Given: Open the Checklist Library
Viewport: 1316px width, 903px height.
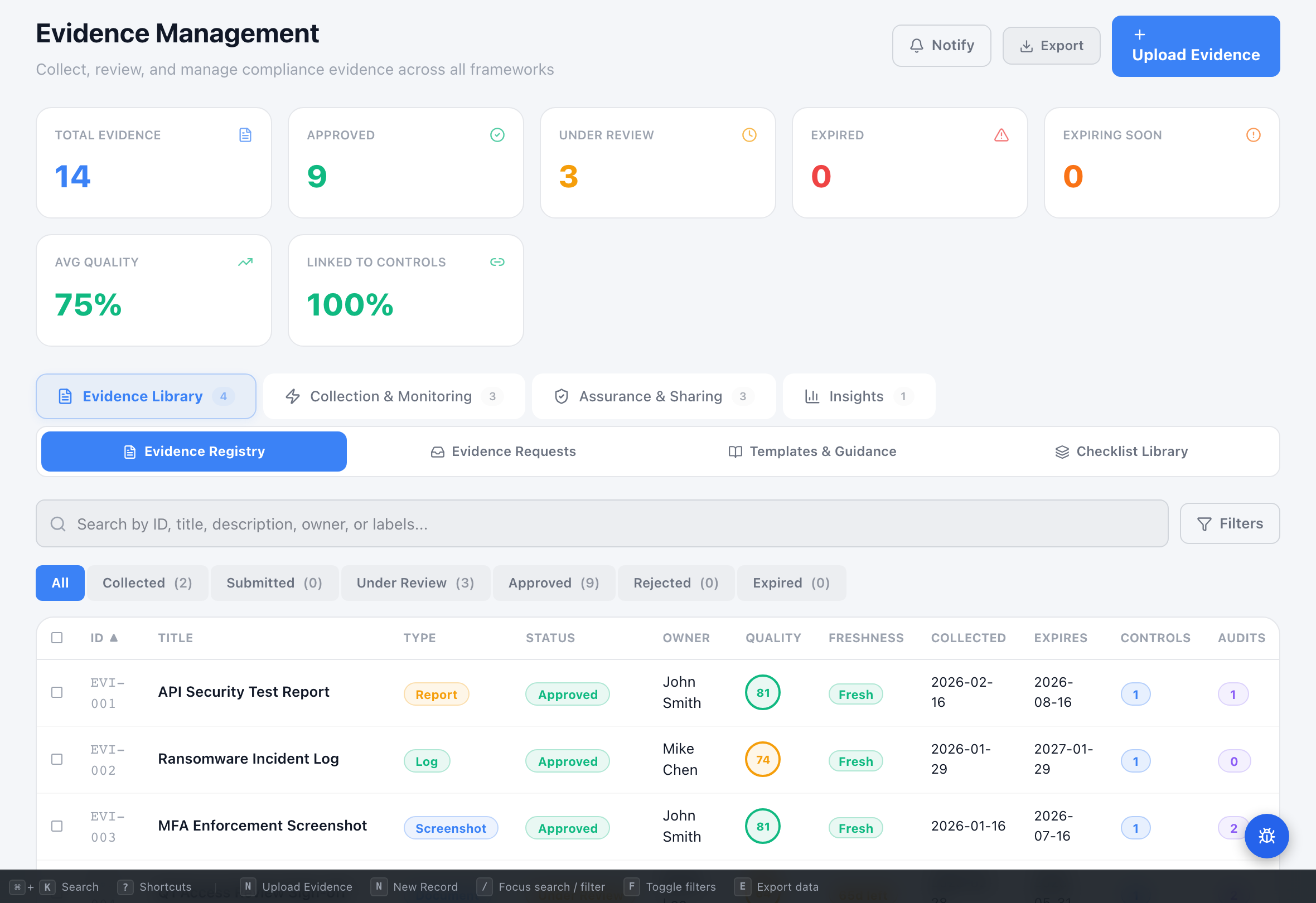Looking at the screenshot, I should [1121, 451].
